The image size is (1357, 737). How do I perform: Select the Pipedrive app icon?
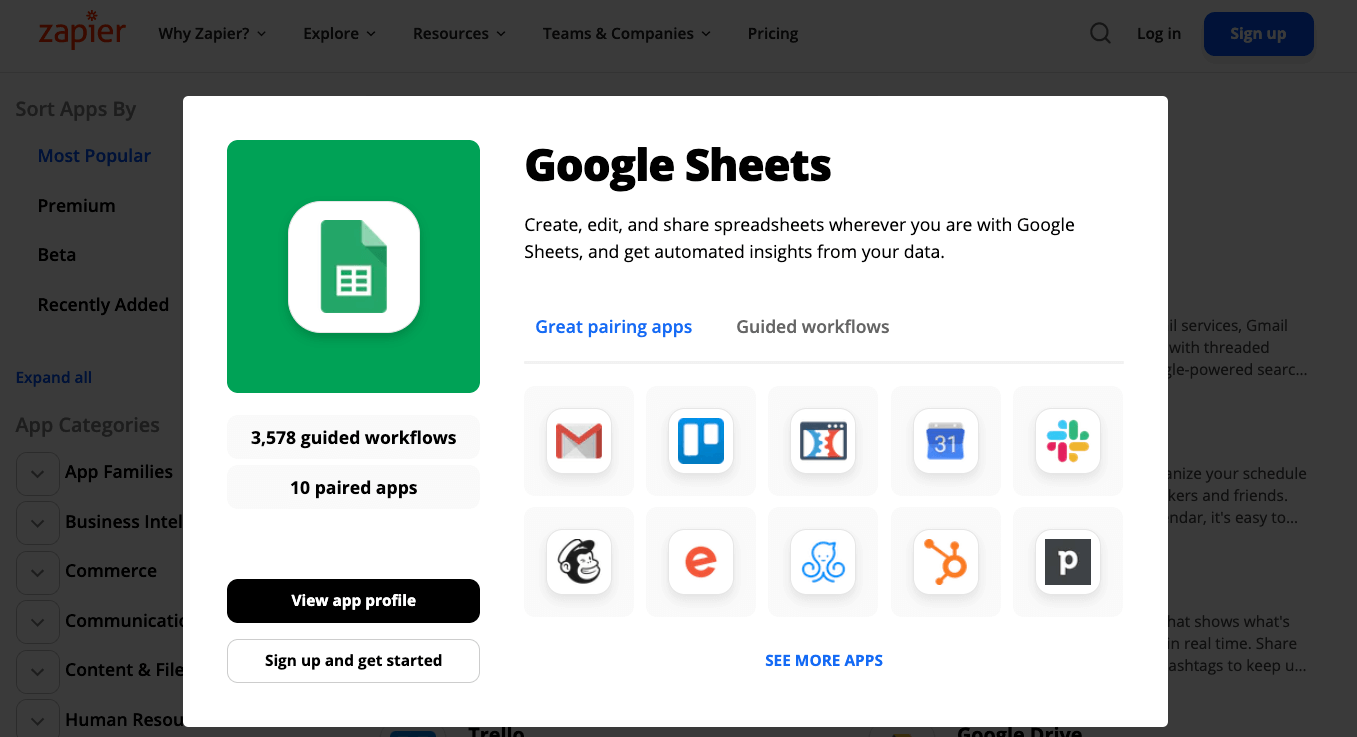coord(1067,562)
